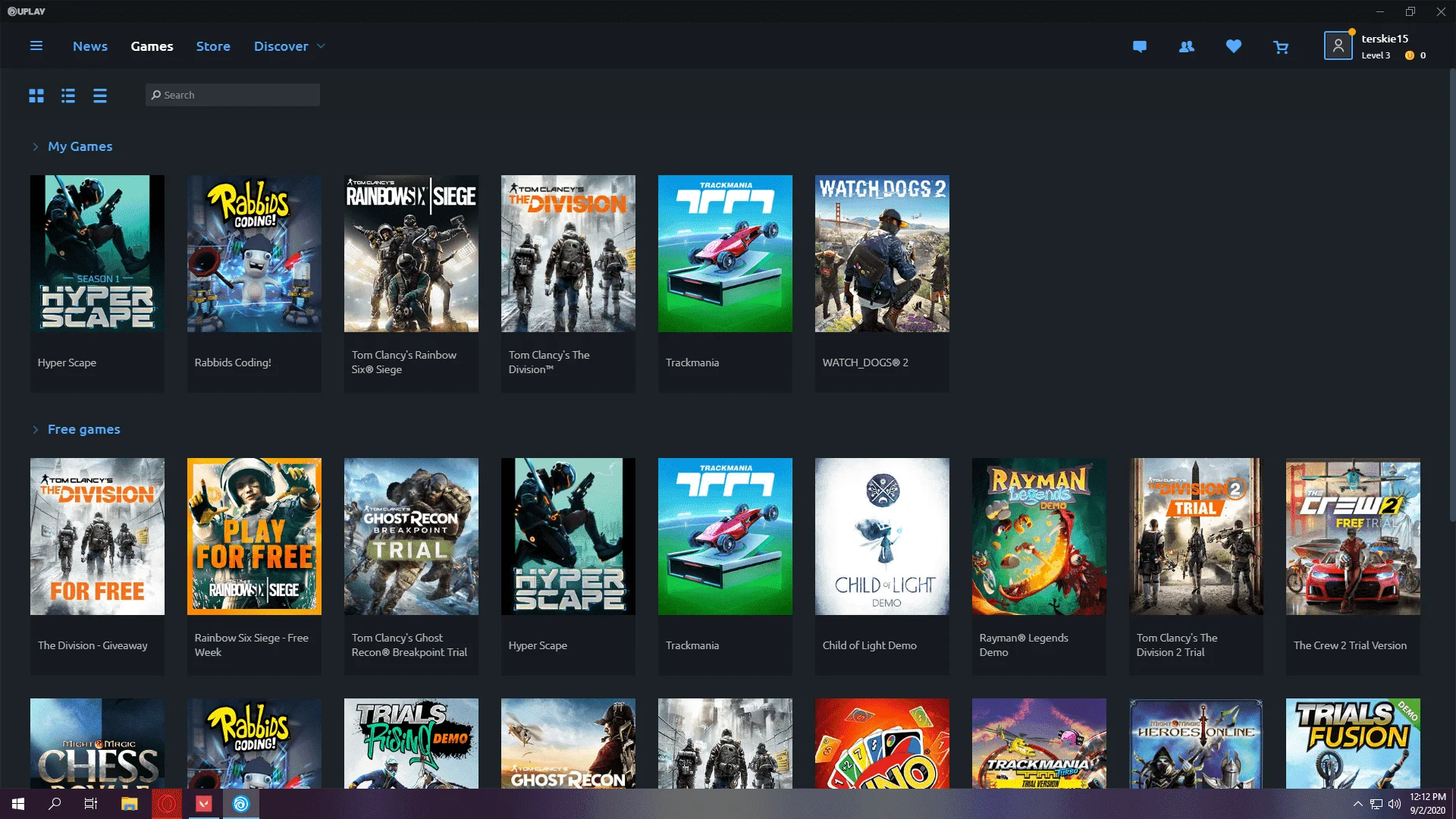Image resolution: width=1456 pixels, height=819 pixels.
Task: Open Trials Fusion Demo cover
Action: tap(1353, 743)
